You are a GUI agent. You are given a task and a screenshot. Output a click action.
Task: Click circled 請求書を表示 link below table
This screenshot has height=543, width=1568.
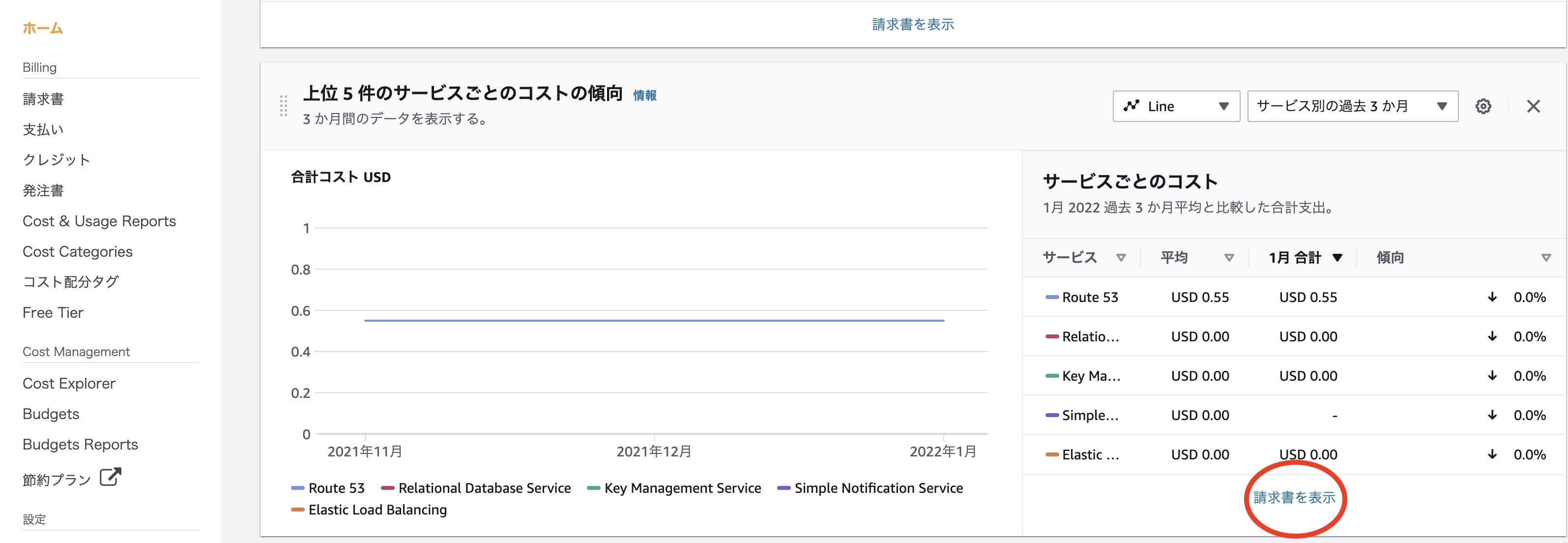(1294, 497)
